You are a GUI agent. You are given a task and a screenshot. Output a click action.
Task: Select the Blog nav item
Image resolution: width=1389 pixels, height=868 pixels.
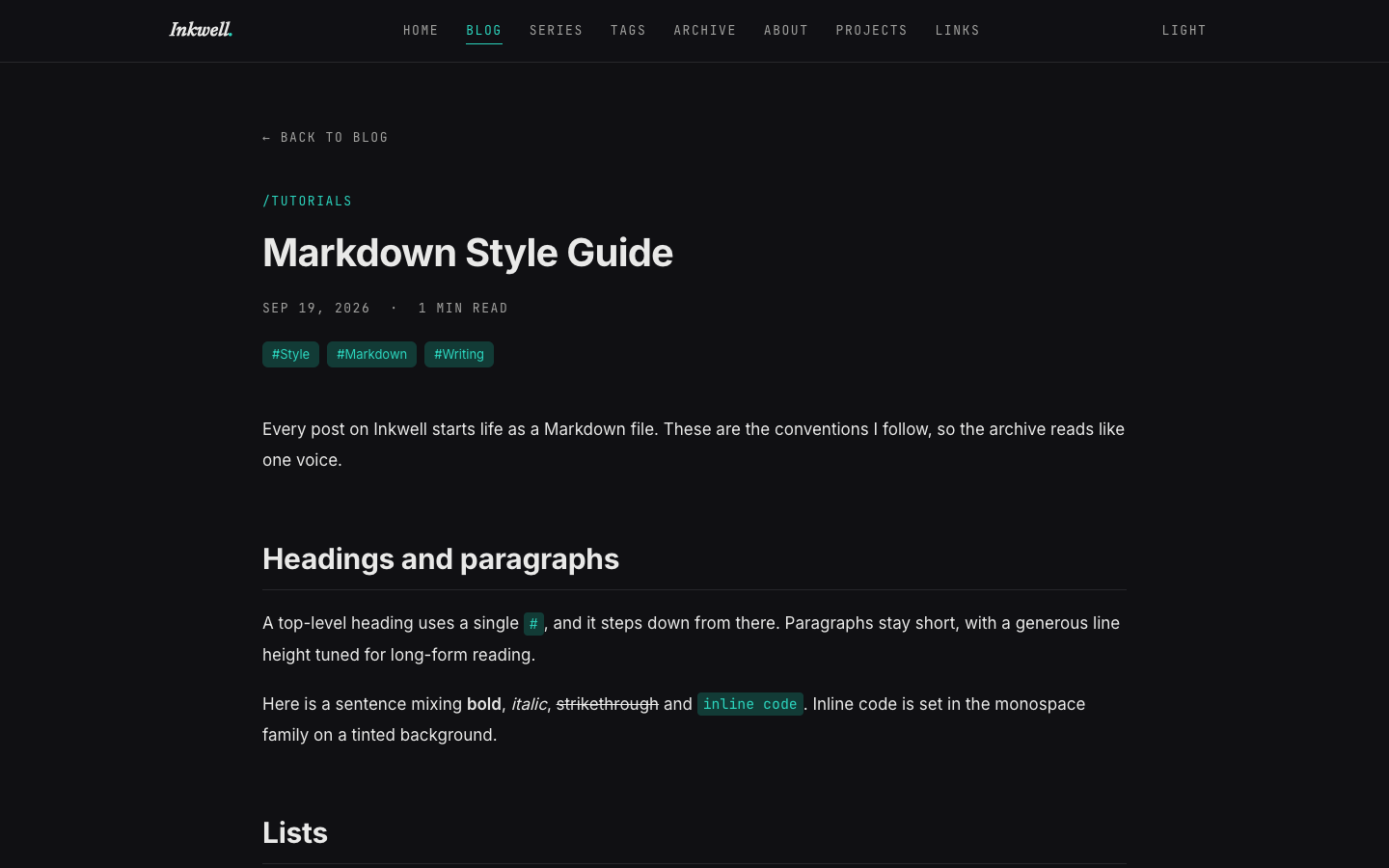(484, 31)
